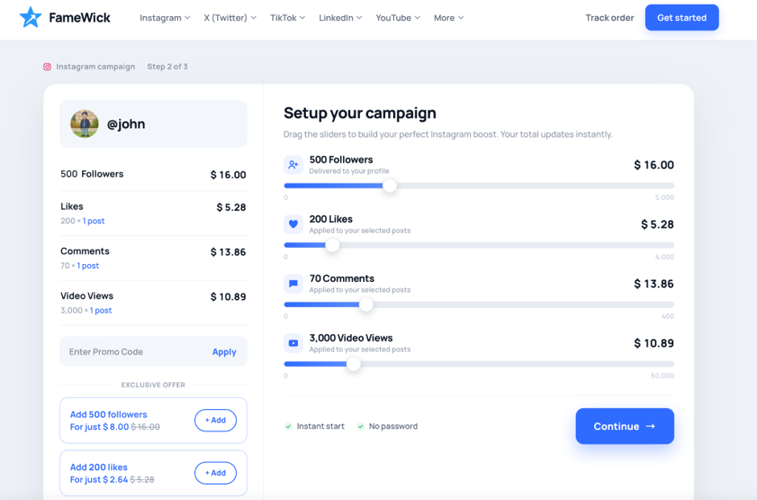
Task: Expand the LinkedIn nav menu
Action: (340, 18)
